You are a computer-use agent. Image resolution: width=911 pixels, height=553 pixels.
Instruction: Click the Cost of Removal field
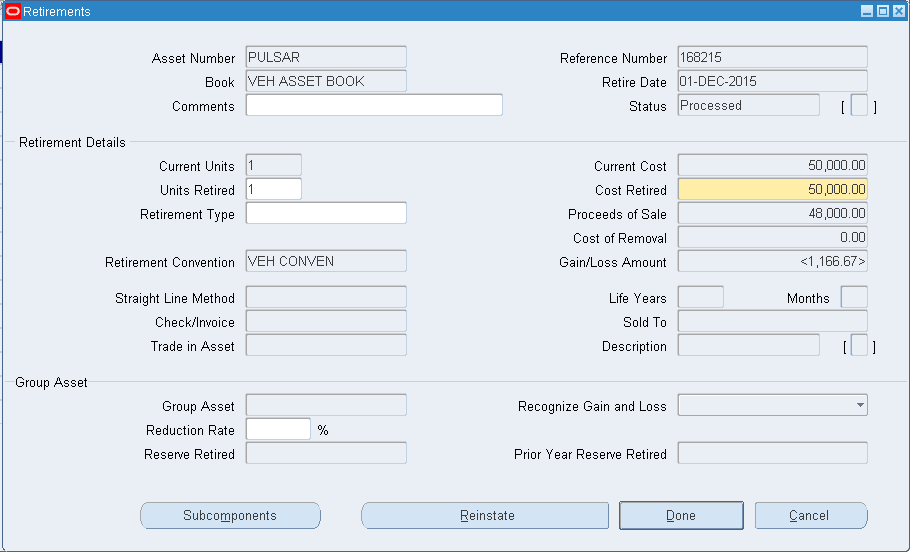point(772,237)
